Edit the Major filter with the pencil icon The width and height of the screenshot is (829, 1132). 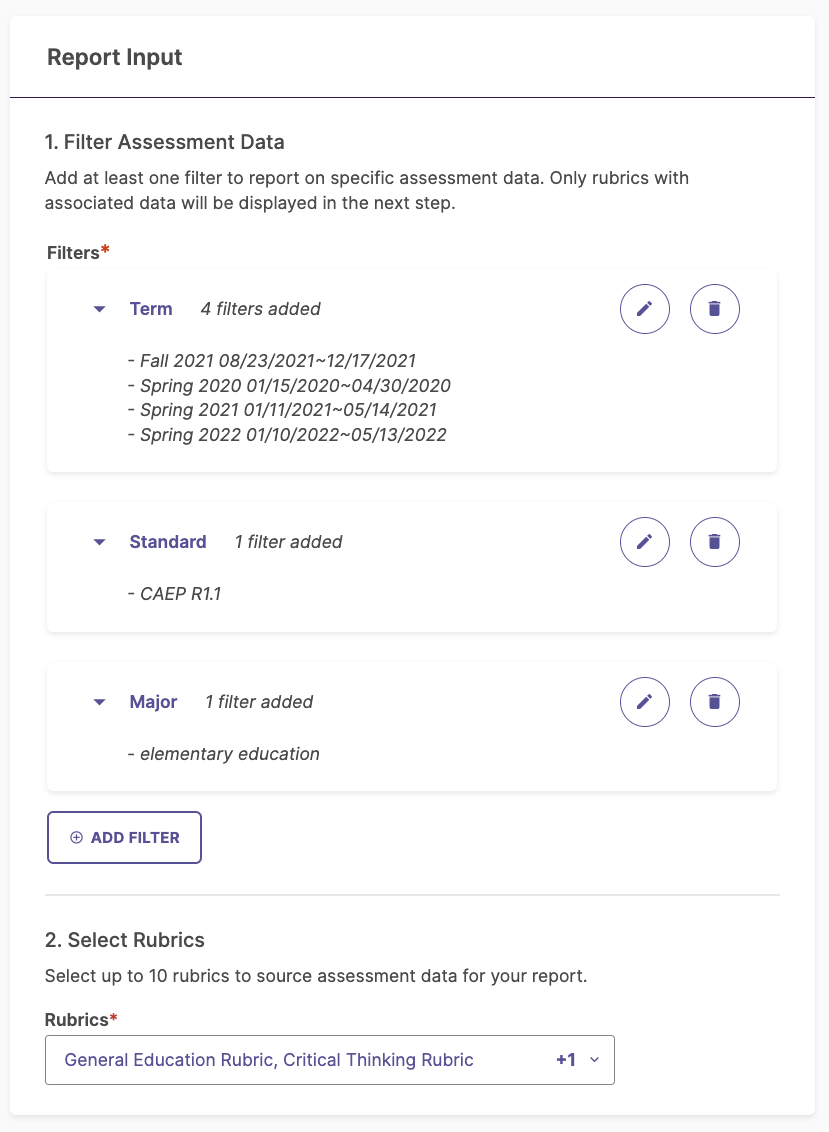(645, 702)
